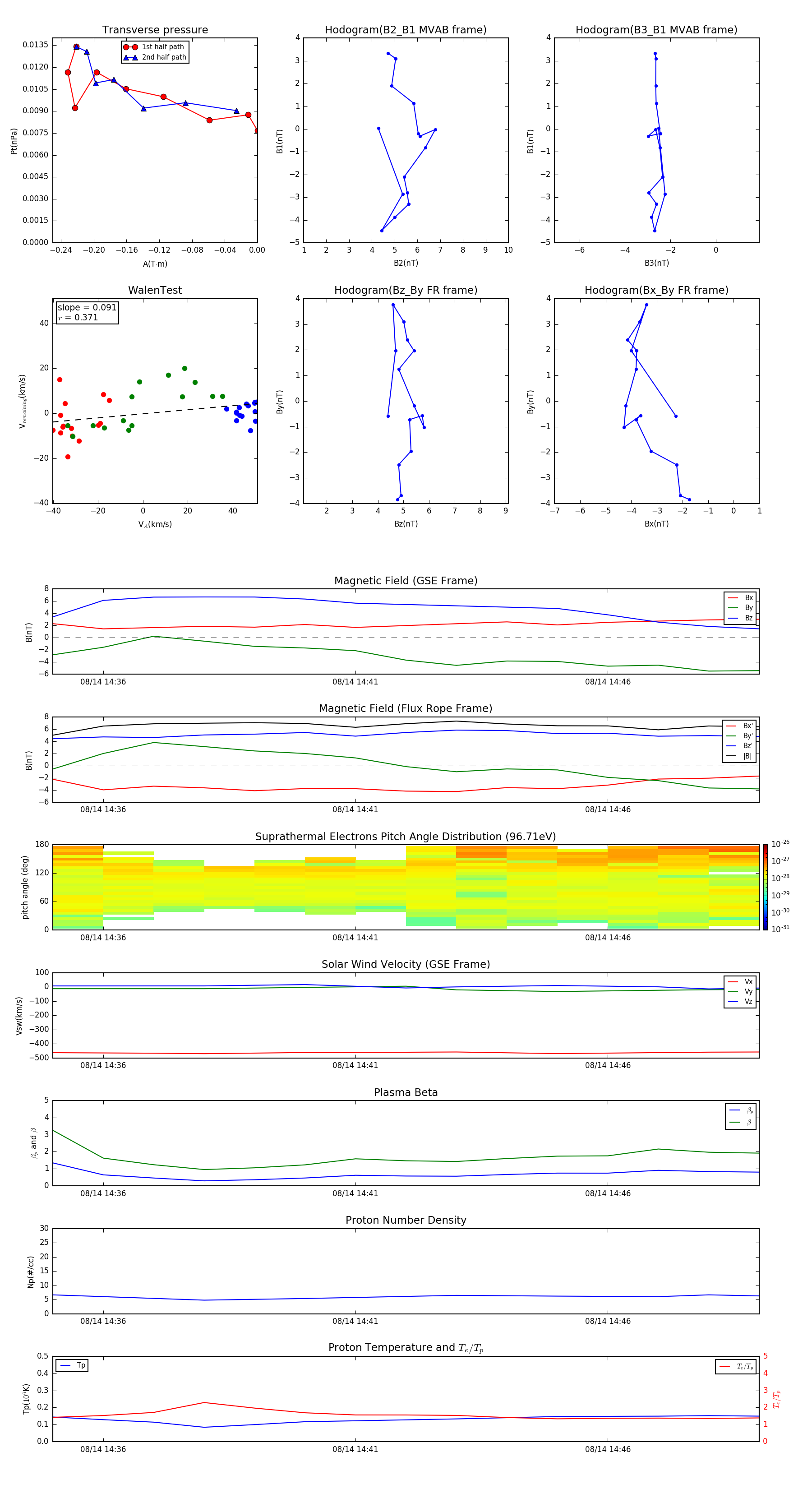812x1489 pixels.
Task: Select the Bz' legend entry in flux rope plot
Action: 740,746
